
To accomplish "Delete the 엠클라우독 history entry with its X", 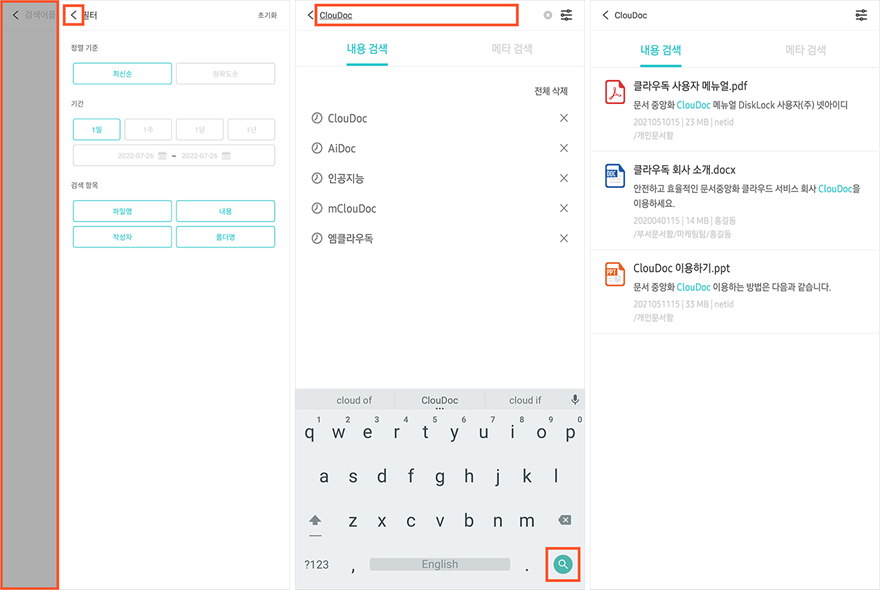I will pyautogui.click(x=564, y=239).
